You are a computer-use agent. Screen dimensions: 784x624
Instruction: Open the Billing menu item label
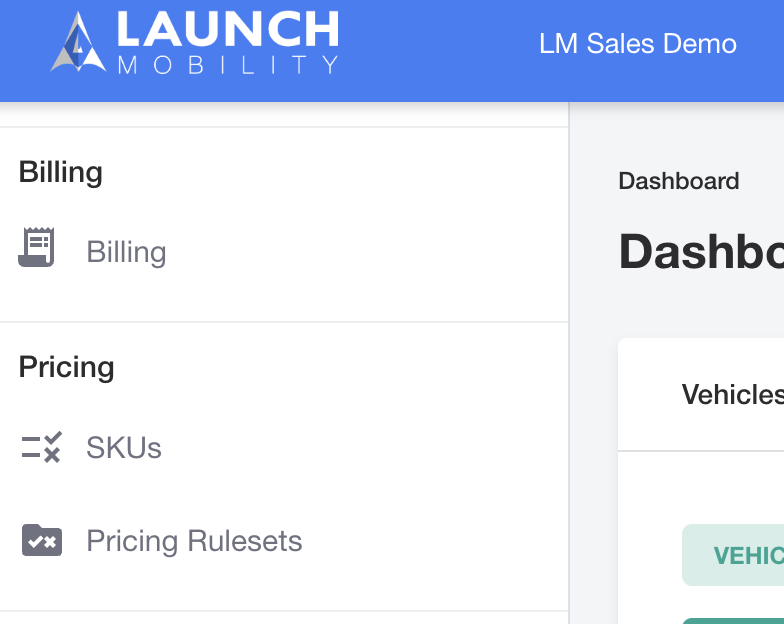pos(126,252)
